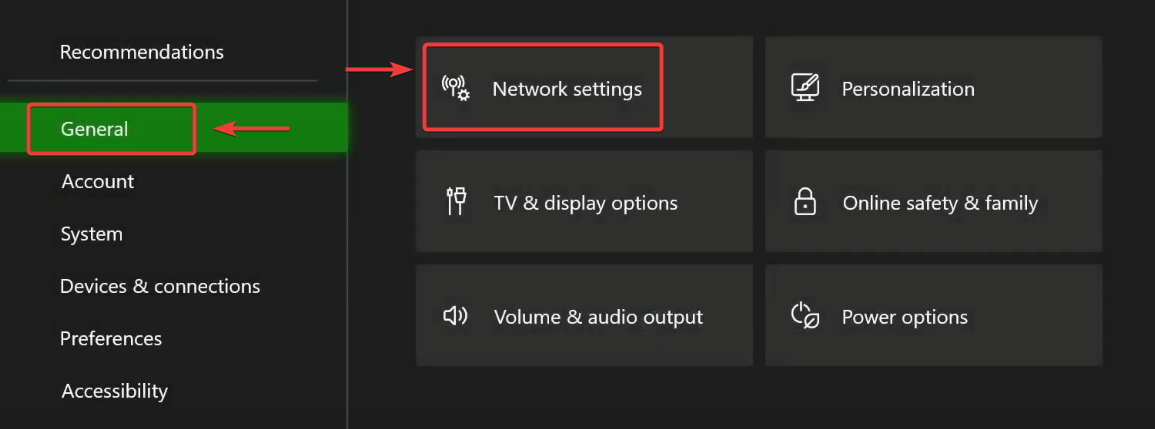1155x429 pixels.
Task: Open the System settings category
Action: (x=92, y=234)
